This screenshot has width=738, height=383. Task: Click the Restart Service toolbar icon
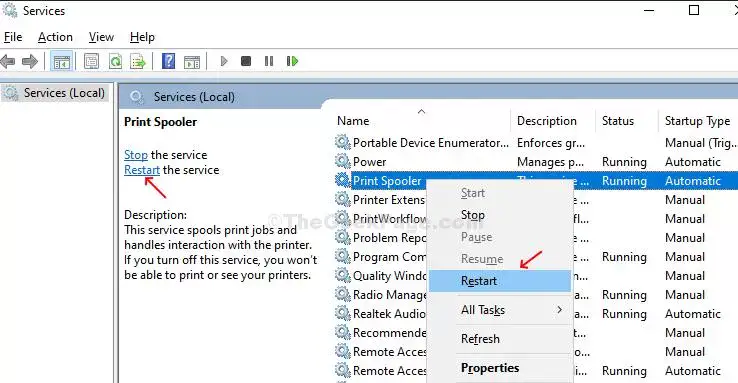[x=292, y=61]
